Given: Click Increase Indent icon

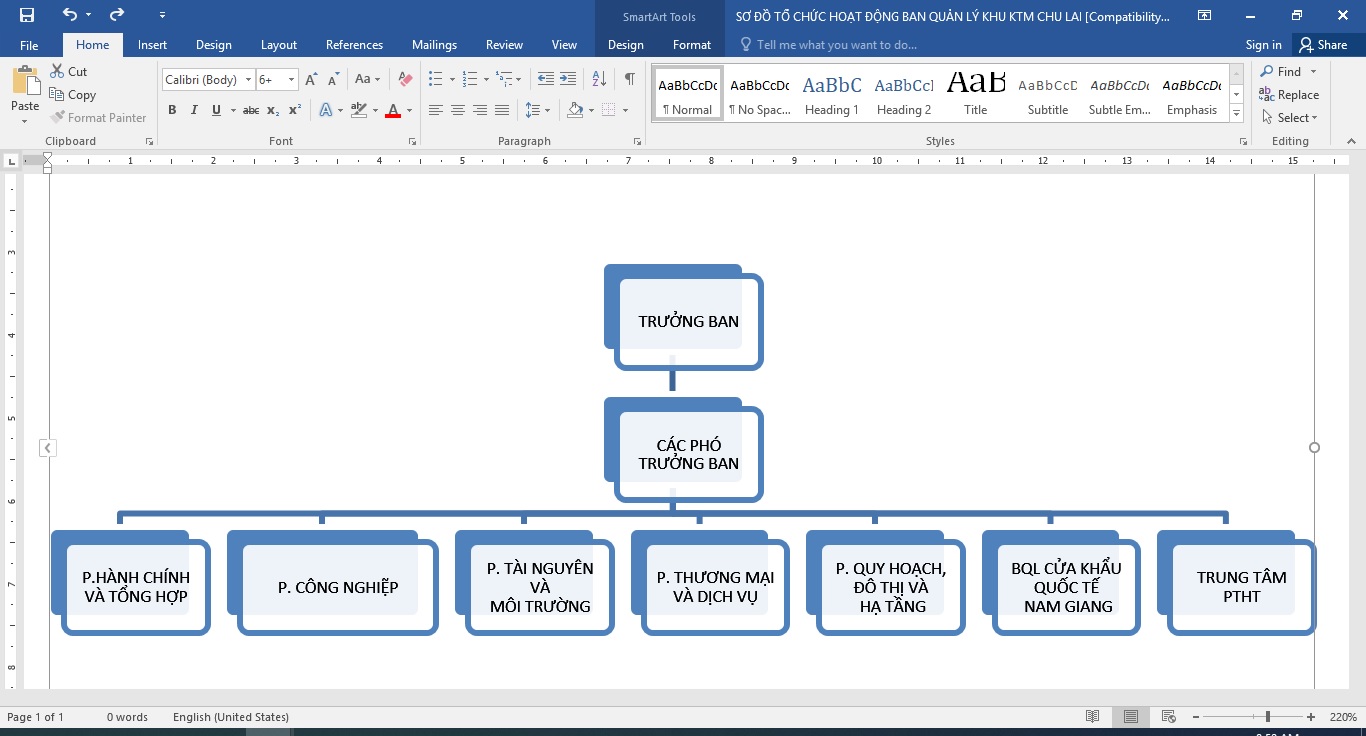Looking at the screenshot, I should pos(568,79).
